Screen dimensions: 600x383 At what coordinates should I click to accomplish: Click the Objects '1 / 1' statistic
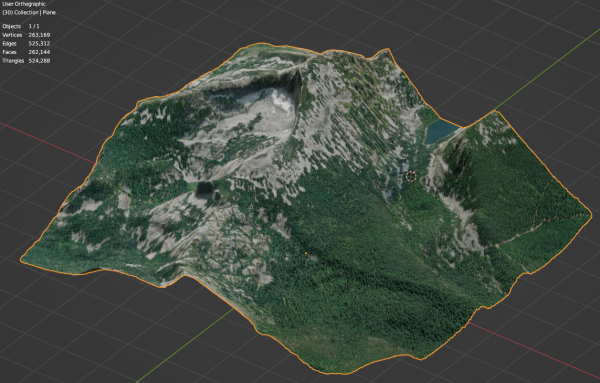click(34, 26)
